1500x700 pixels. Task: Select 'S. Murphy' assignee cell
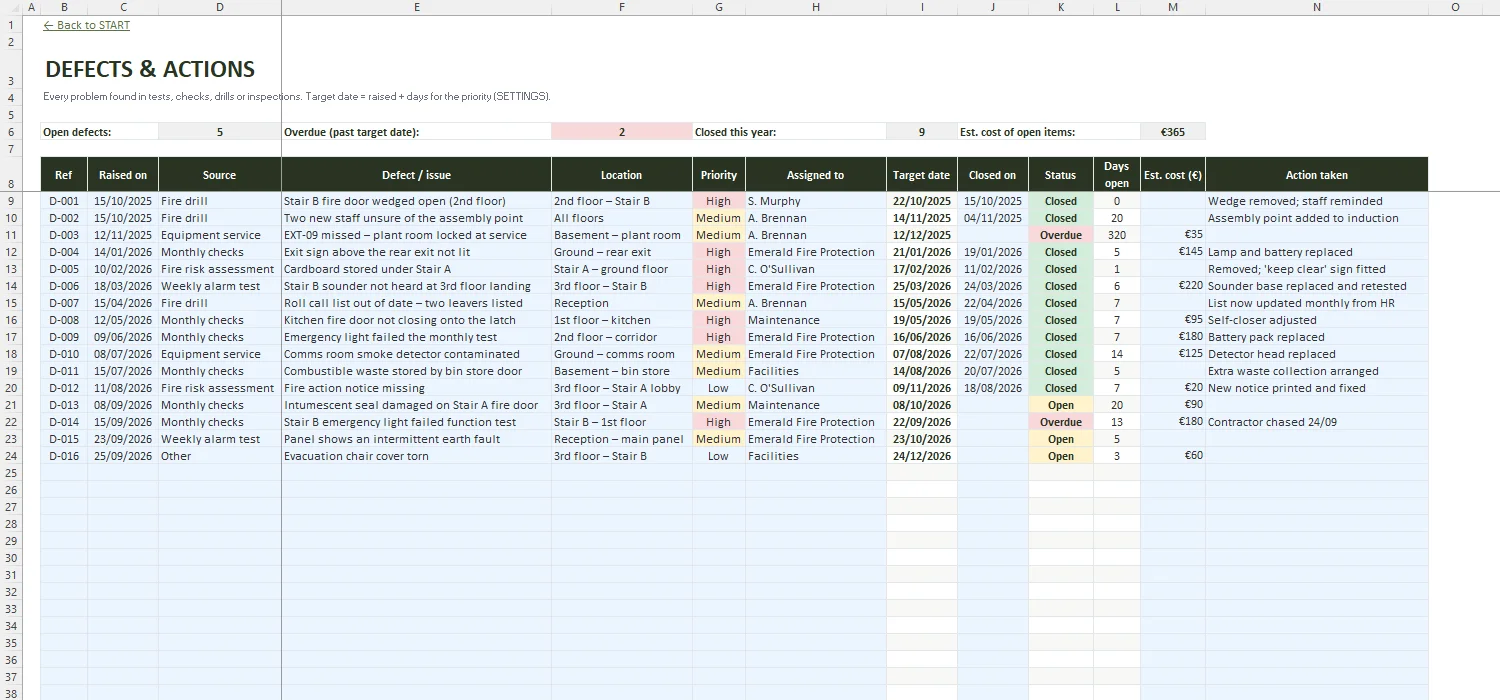[816, 201]
